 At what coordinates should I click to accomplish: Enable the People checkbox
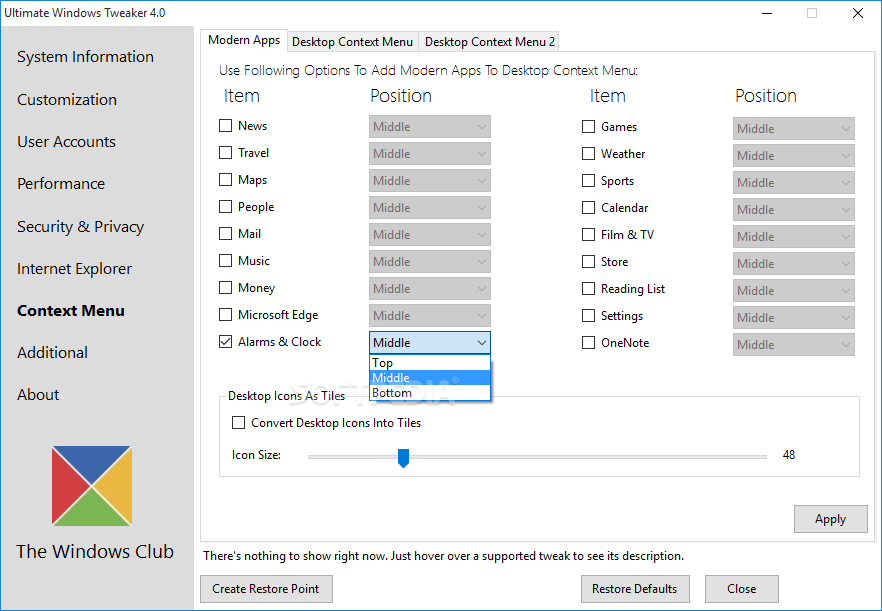tap(226, 206)
